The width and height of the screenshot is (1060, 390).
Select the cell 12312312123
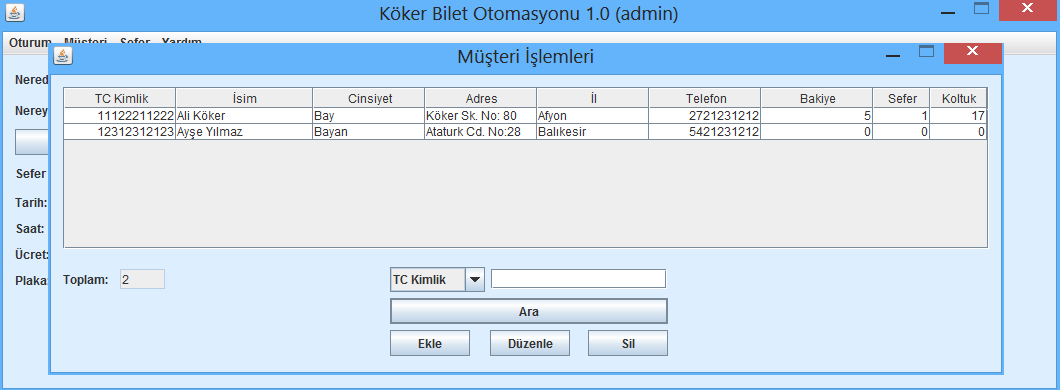click(120, 132)
